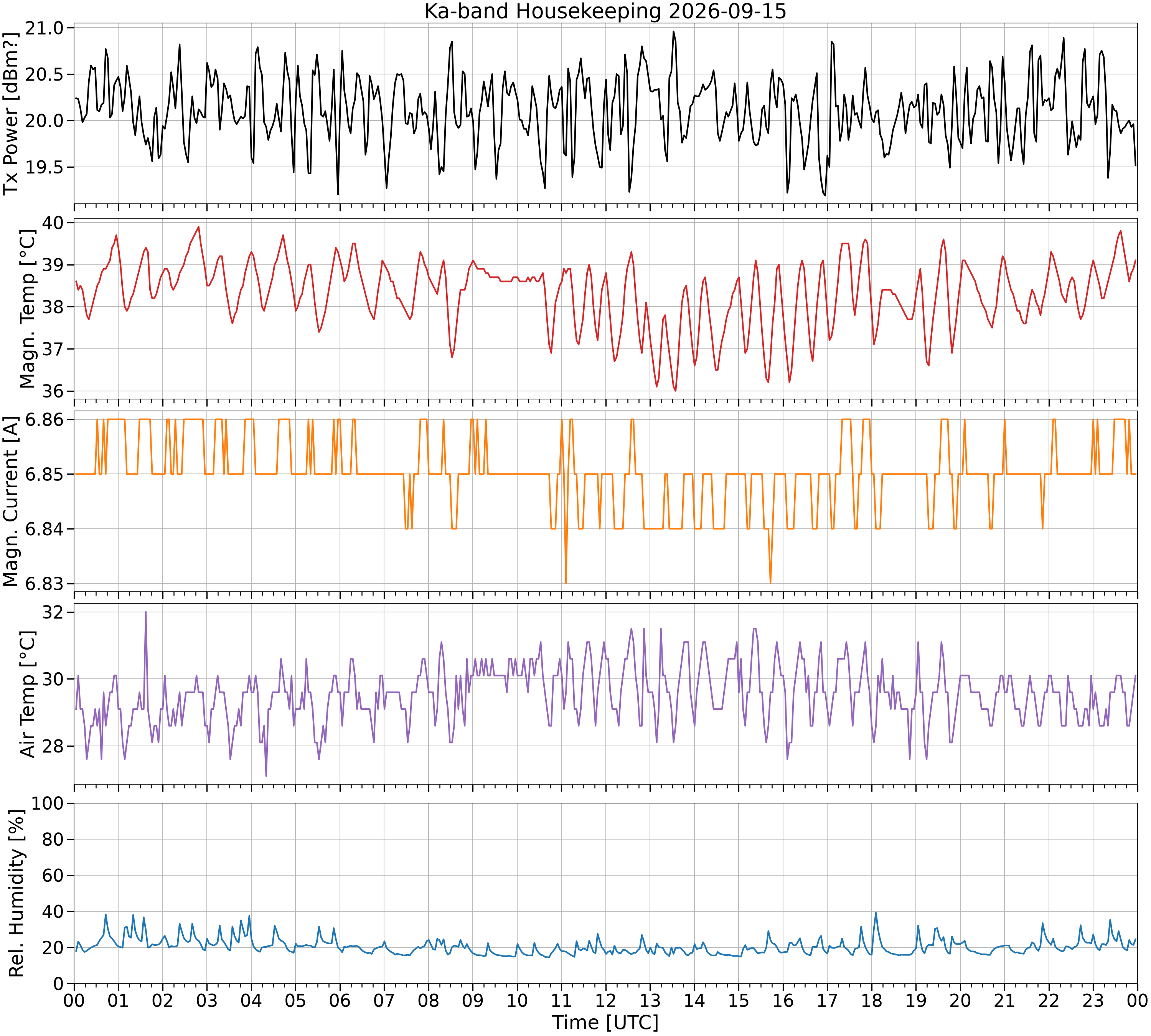Click the 32 tick on Air Temp axis
This screenshot has width=1151, height=1036.
54,612
